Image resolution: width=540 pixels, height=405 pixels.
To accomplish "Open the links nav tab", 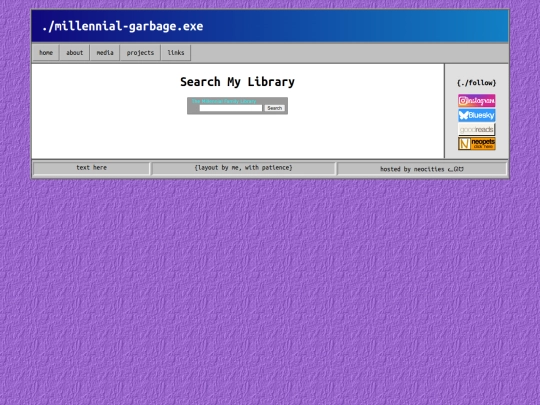I will 176,53.
